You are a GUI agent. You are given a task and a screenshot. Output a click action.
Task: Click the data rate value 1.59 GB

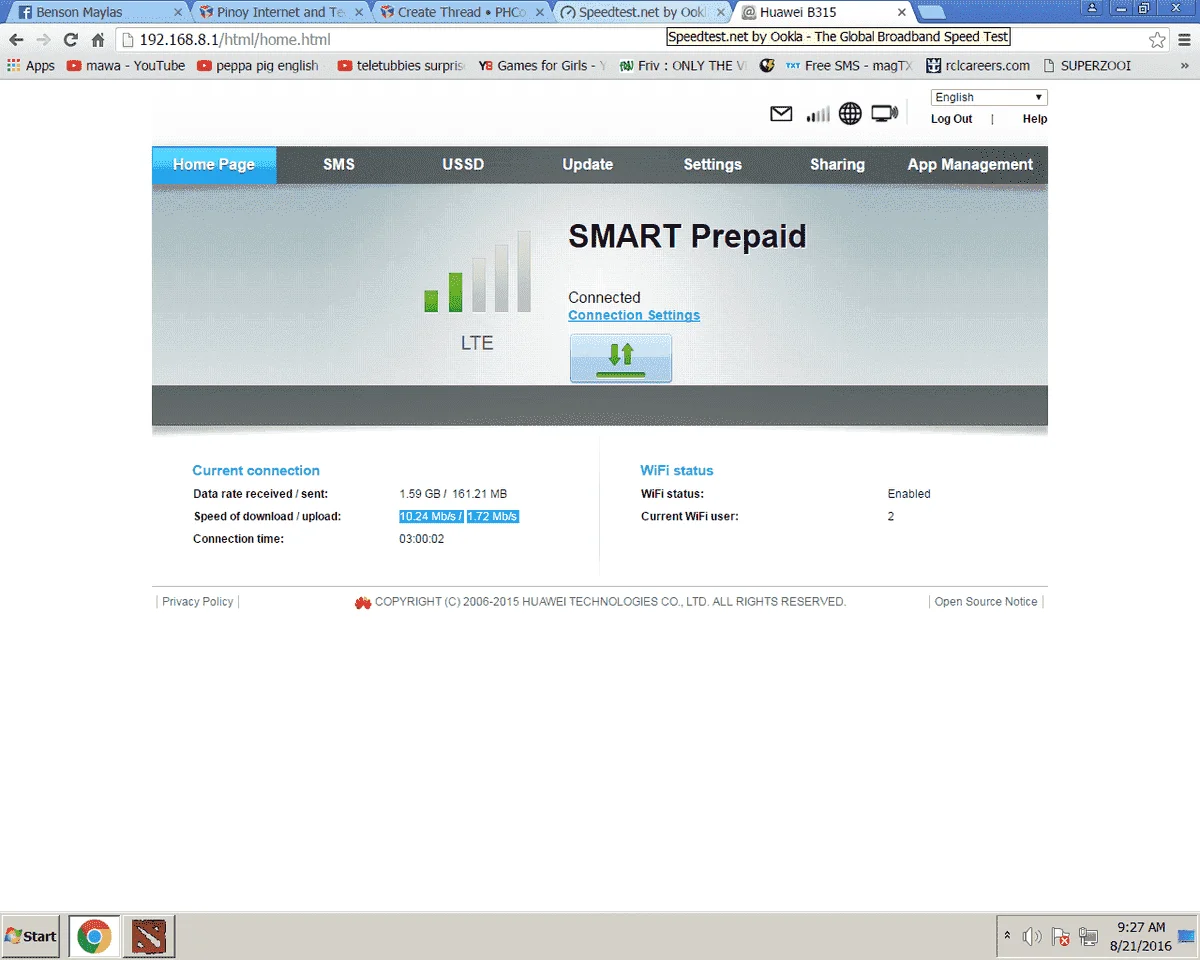pos(420,494)
